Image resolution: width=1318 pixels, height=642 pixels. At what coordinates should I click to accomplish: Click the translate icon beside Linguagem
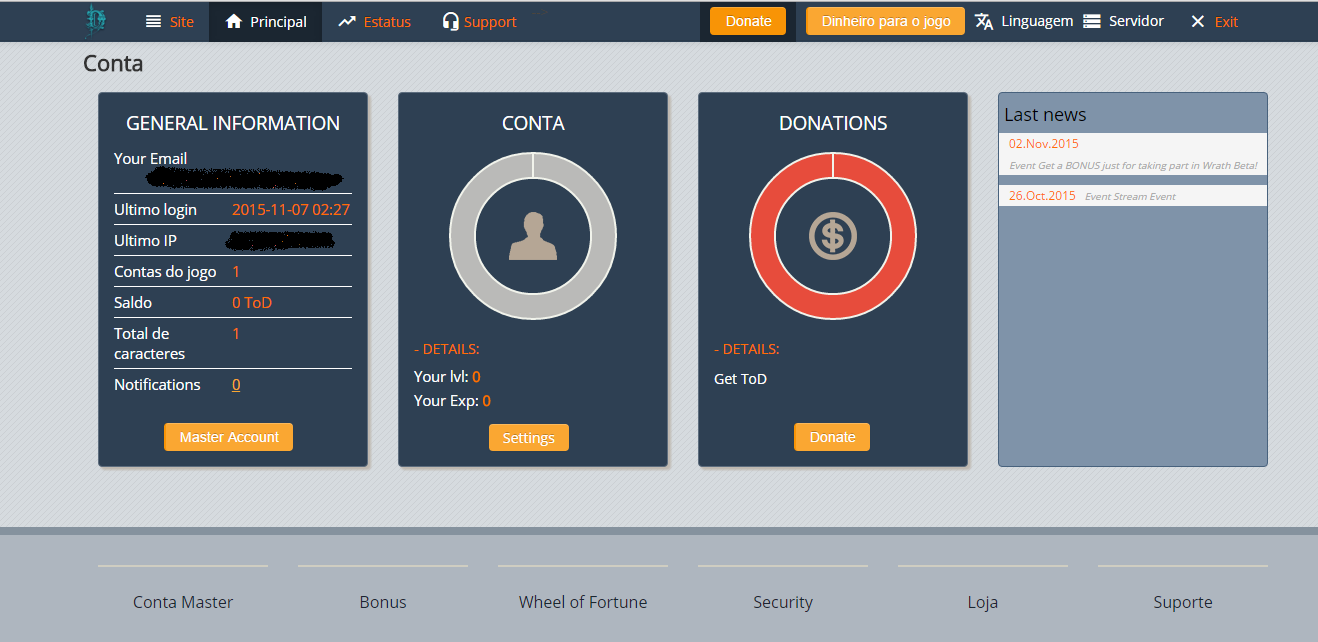(984, 21)
